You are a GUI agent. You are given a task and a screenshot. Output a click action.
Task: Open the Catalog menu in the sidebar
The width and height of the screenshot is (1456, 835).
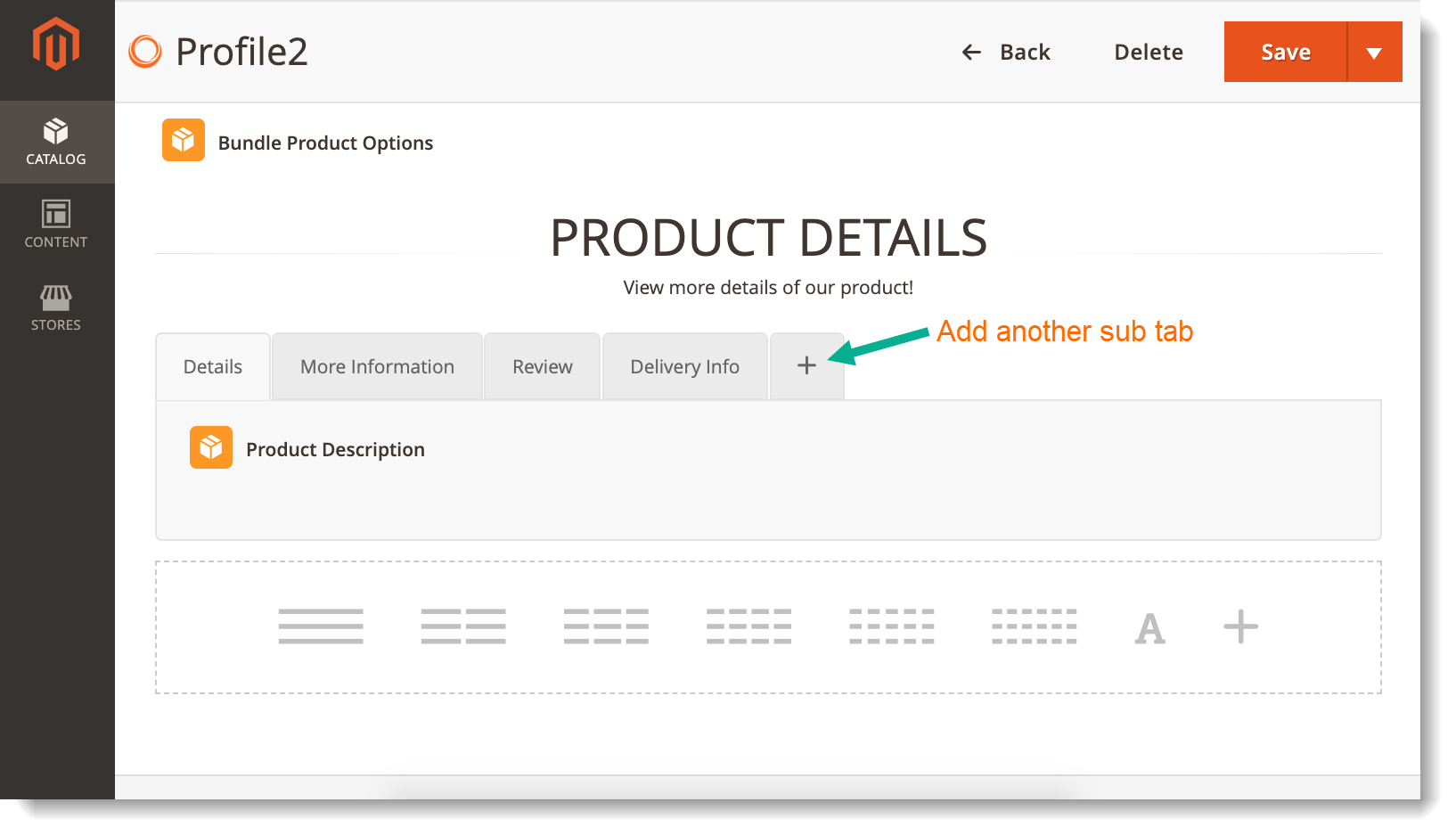click(56, 141)
